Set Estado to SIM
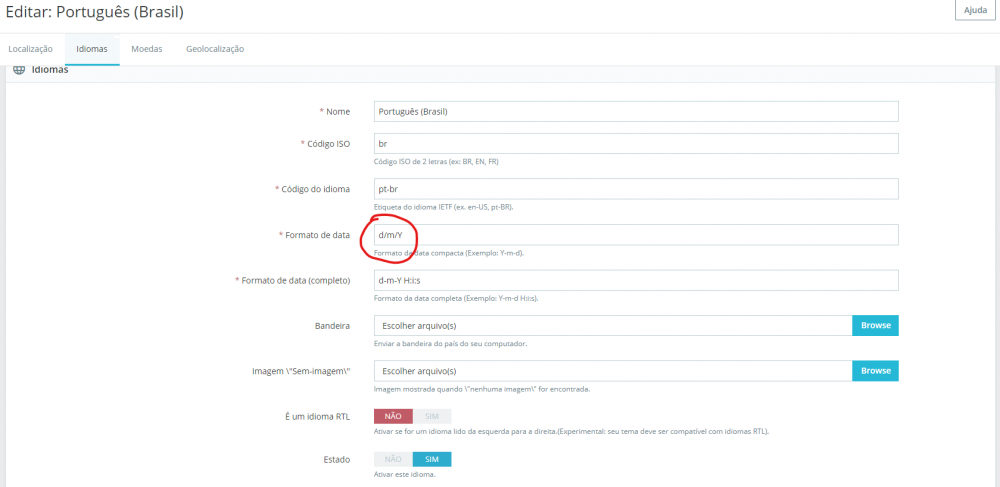Viewport: 1000px width, 487px height. (x=432, y=459)
